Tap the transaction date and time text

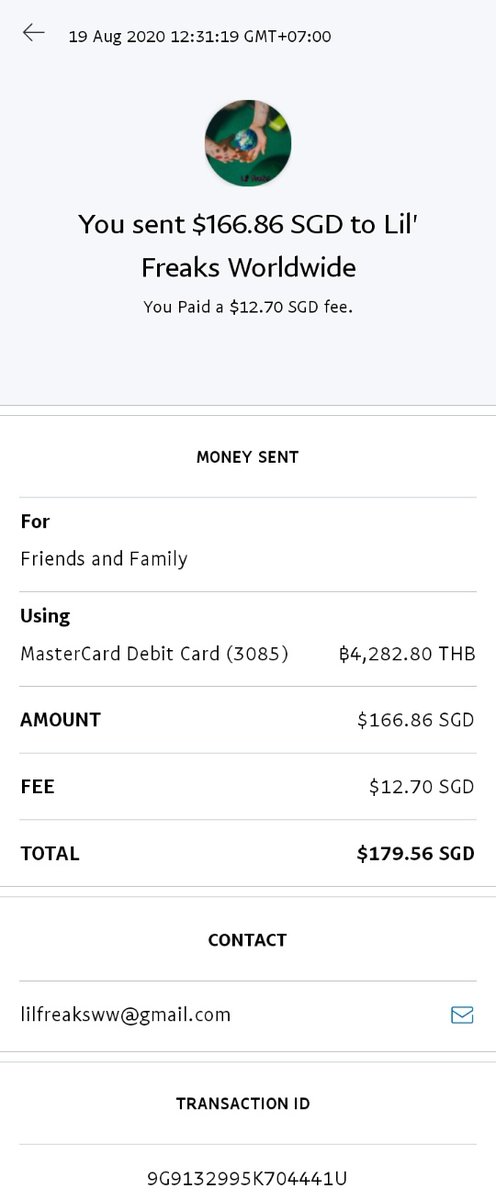click(200, 37)
